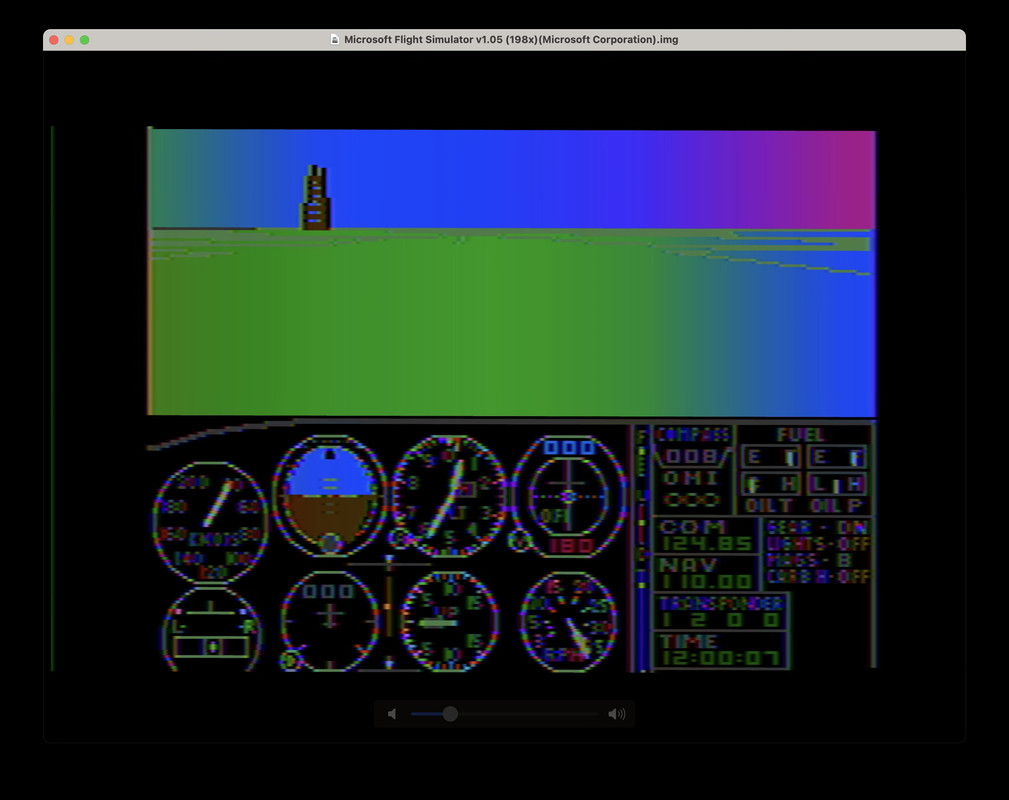Click the loud speaker volume icon

tap(616, 714)
